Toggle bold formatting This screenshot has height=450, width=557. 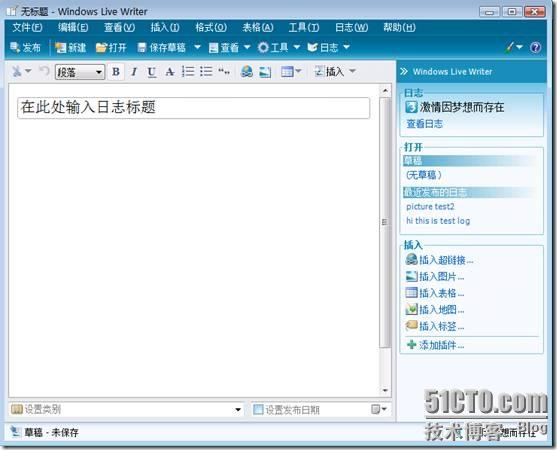point(116,71)
